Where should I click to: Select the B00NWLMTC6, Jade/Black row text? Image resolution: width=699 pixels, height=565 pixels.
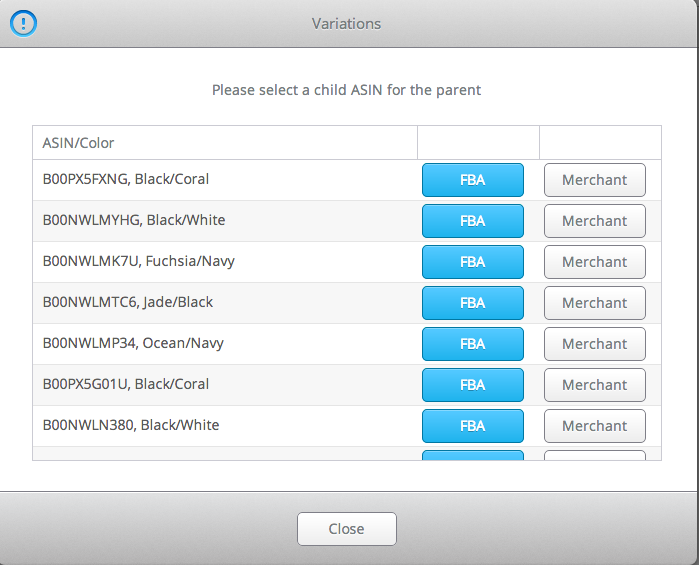(x=127, y=302)
